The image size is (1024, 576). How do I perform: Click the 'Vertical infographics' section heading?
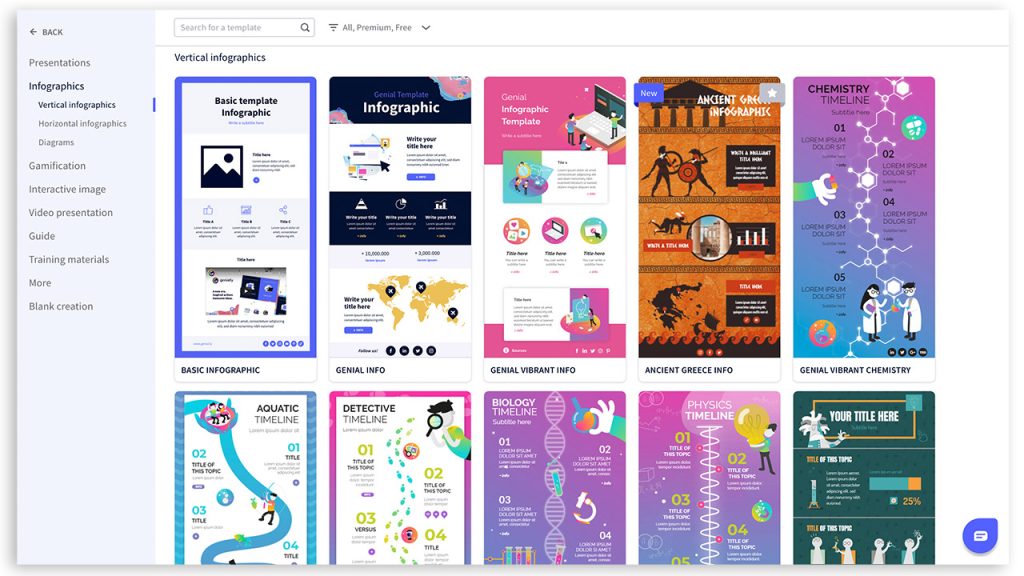[220, 57]
